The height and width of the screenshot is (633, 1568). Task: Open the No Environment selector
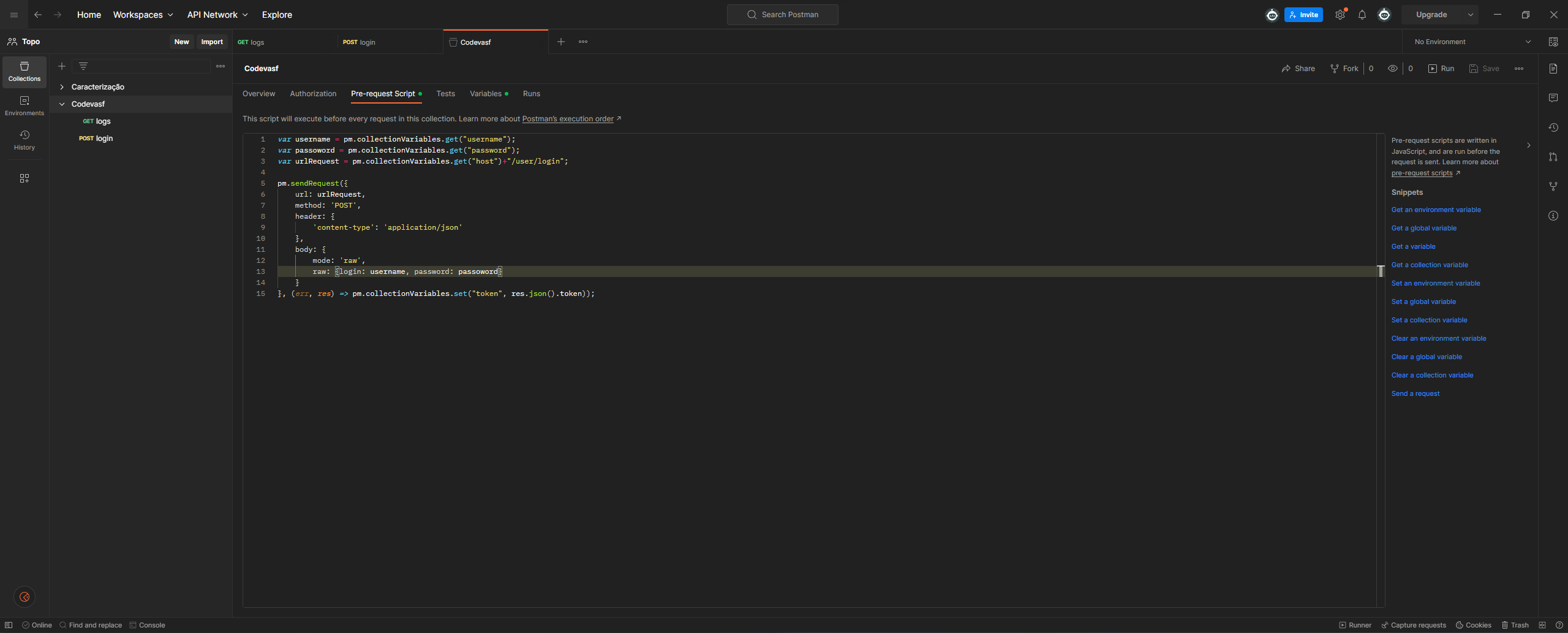point(1472,42)
